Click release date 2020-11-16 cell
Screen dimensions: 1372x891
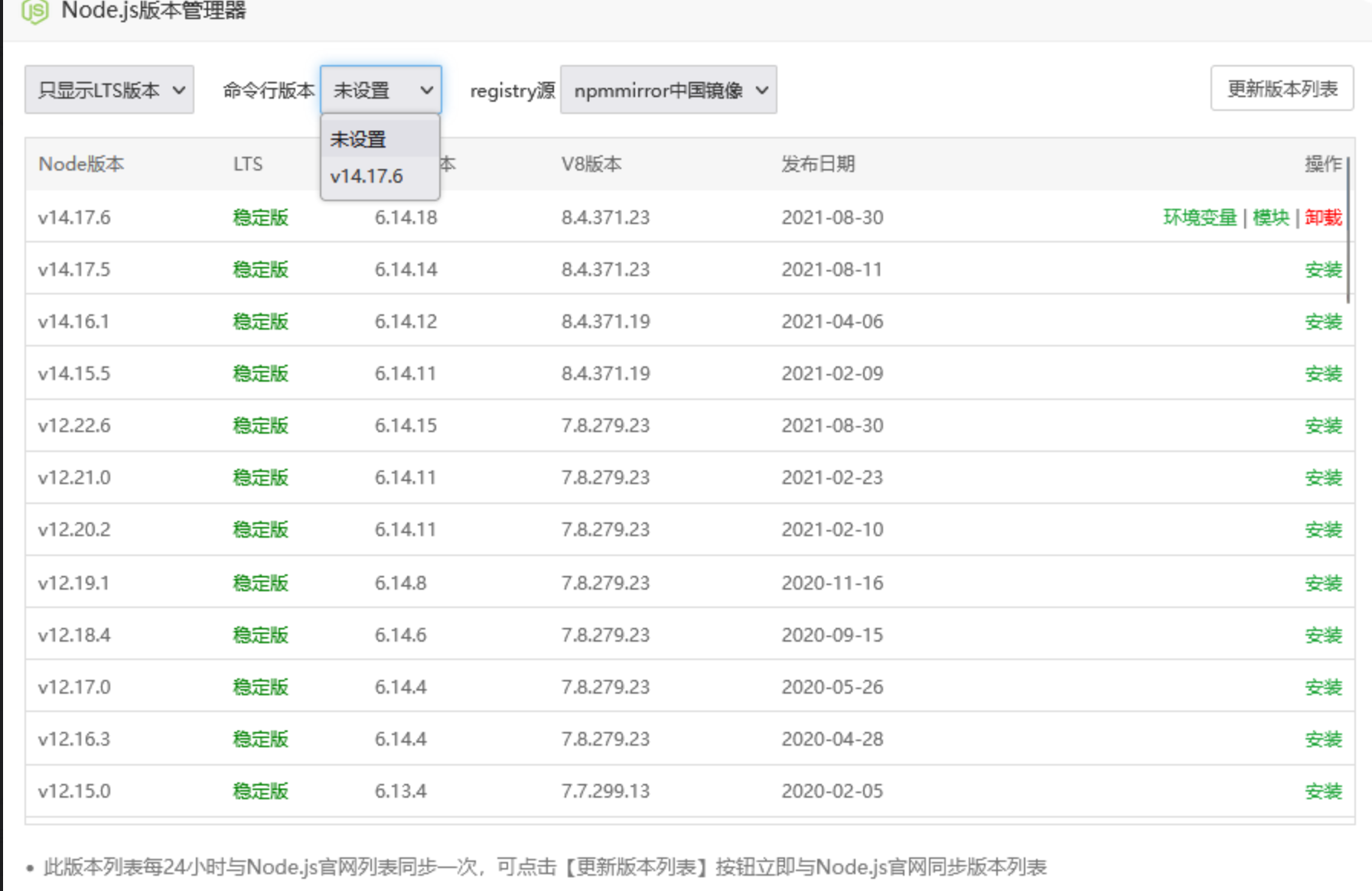832,583
